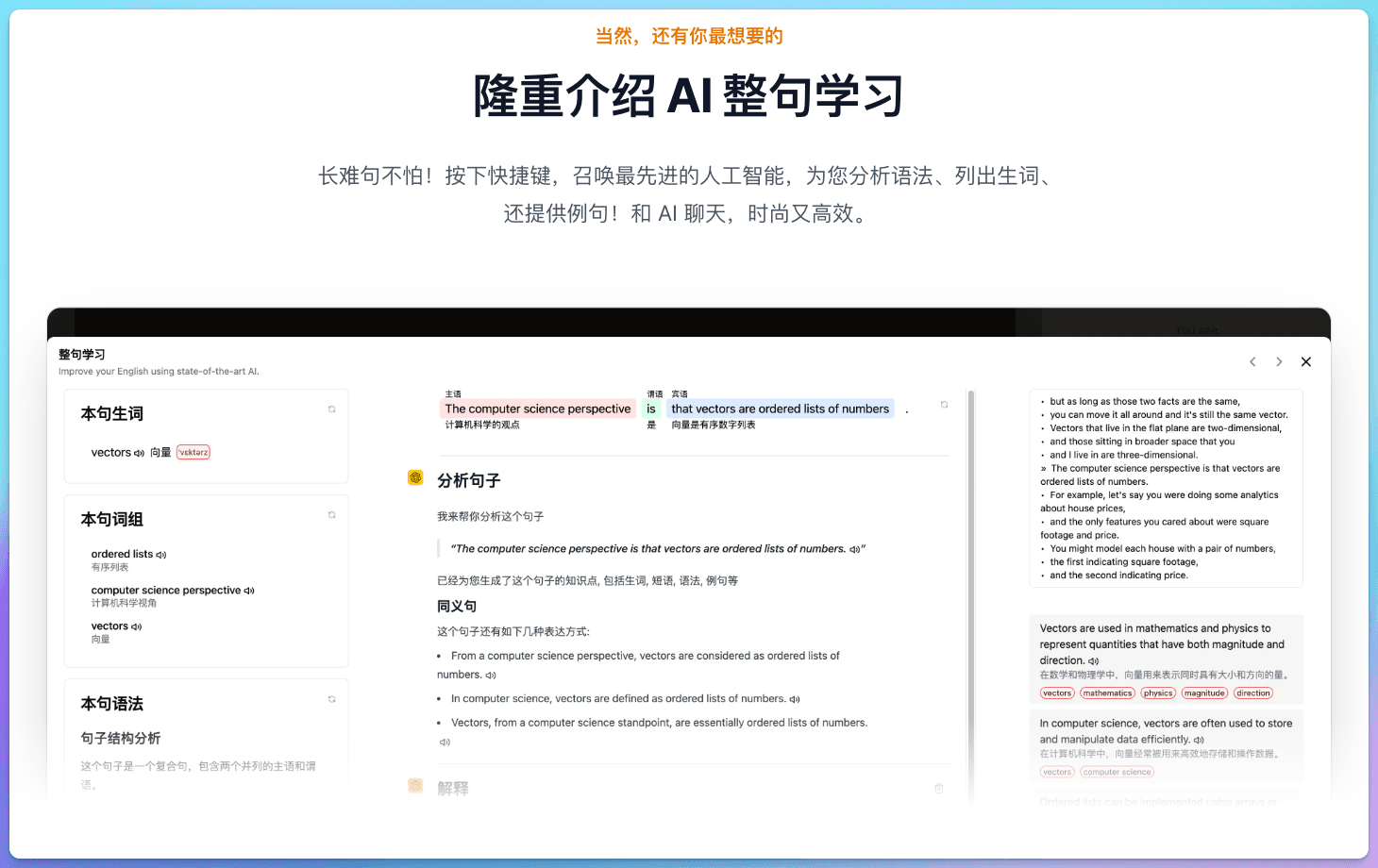This screenshot has height=868, width=1378.
Task: Select subtitle line 'you can move it all around'
Action: [1168, 415]
